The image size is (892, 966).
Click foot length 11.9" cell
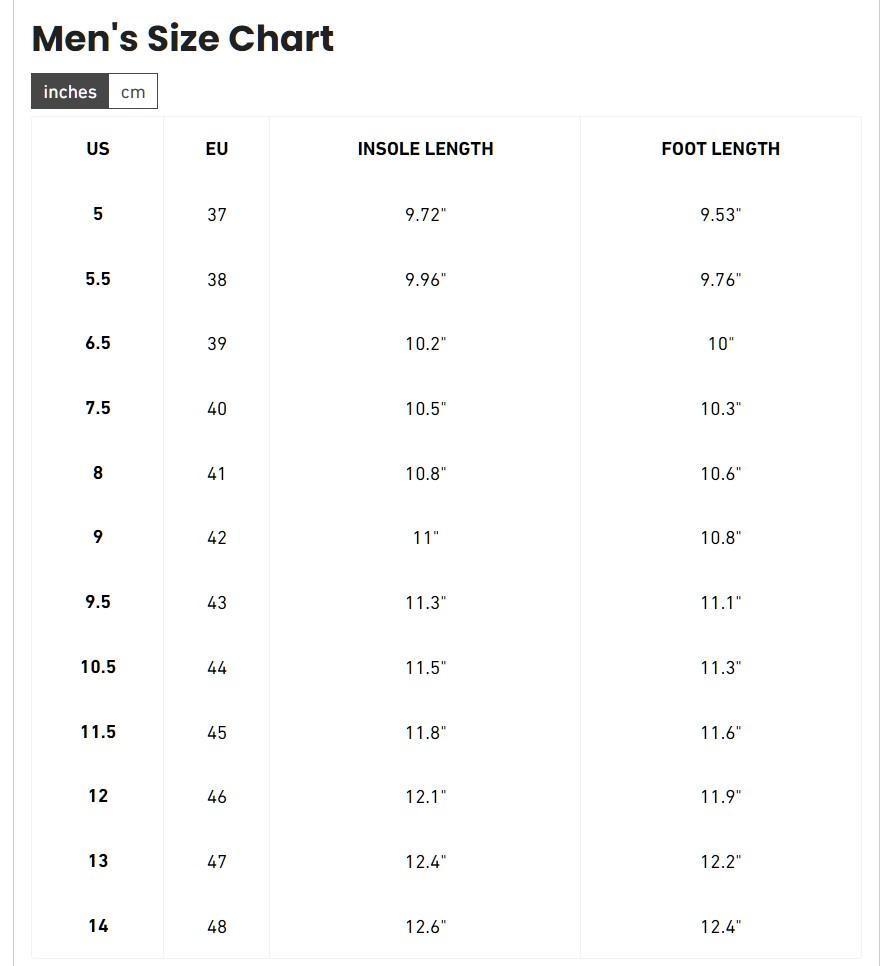[721, 797]
